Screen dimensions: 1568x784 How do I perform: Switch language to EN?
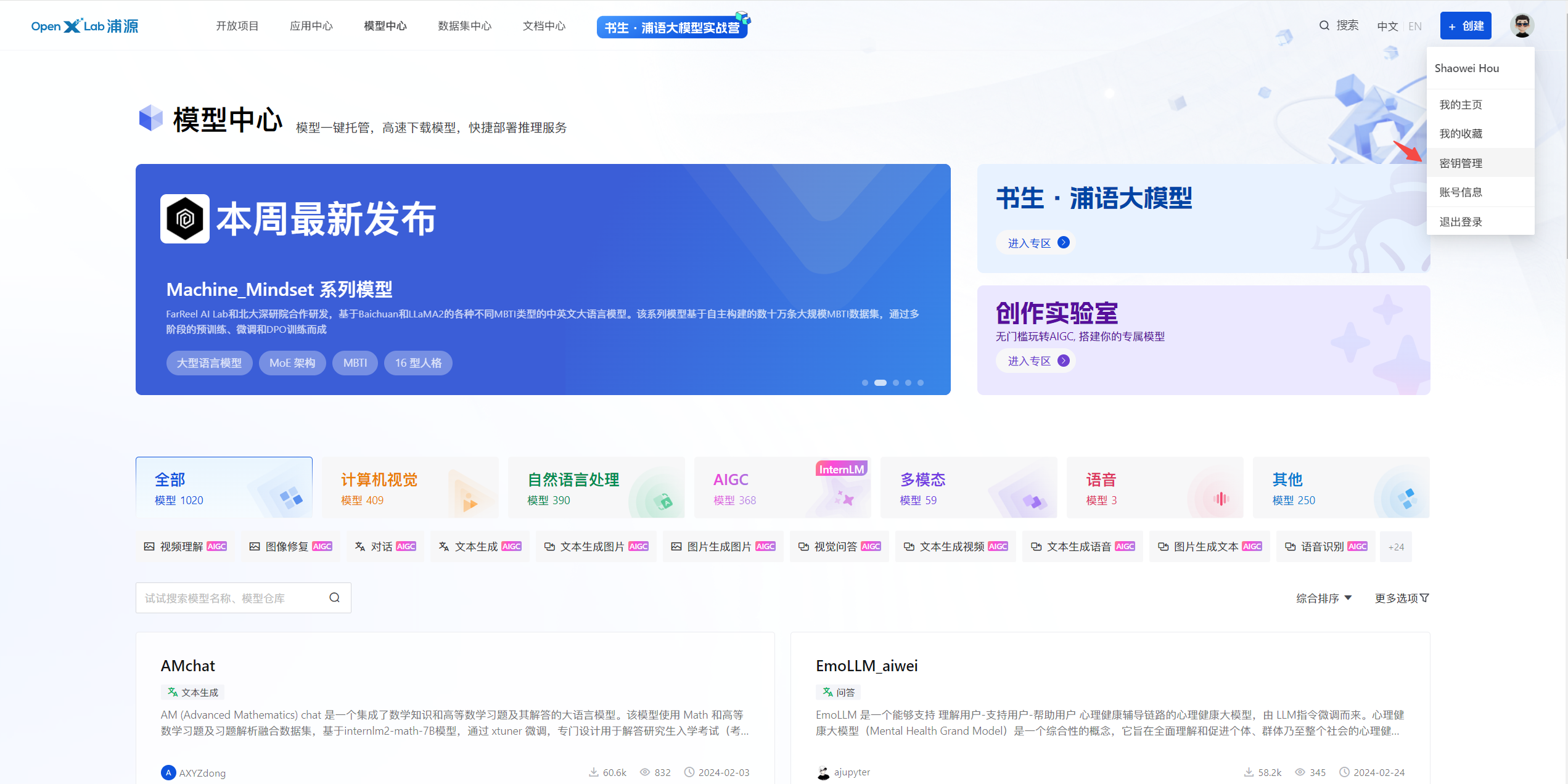(1414, 26)
